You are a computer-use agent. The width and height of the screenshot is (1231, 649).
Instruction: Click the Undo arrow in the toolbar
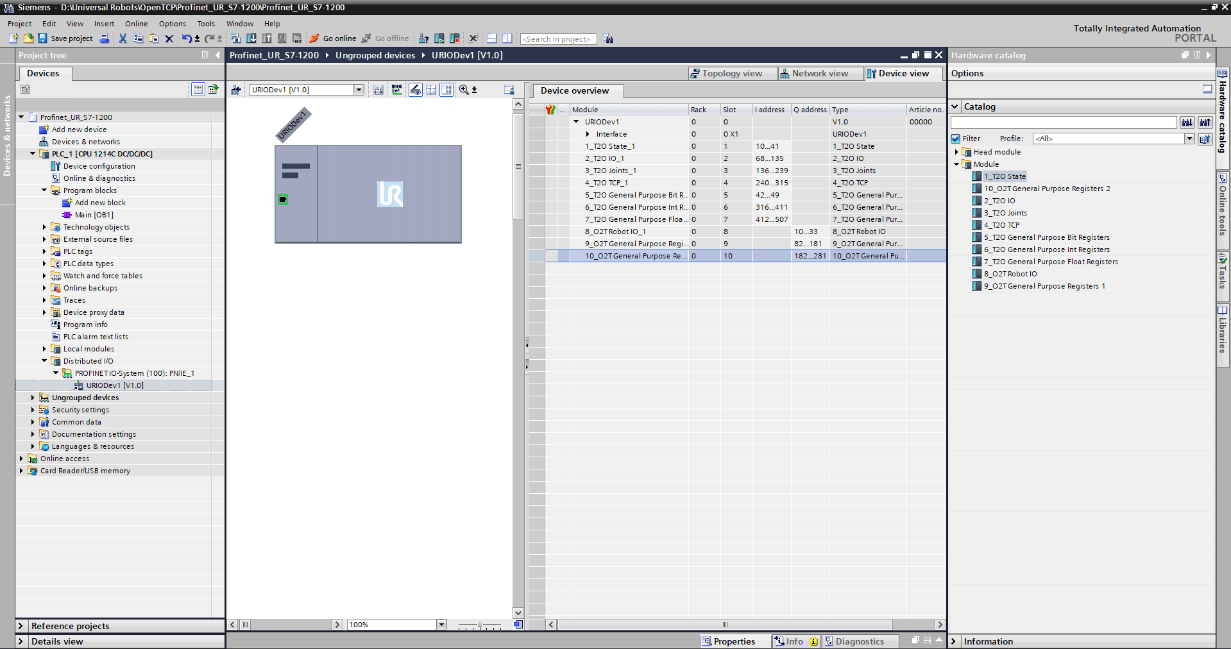(186, 38)
